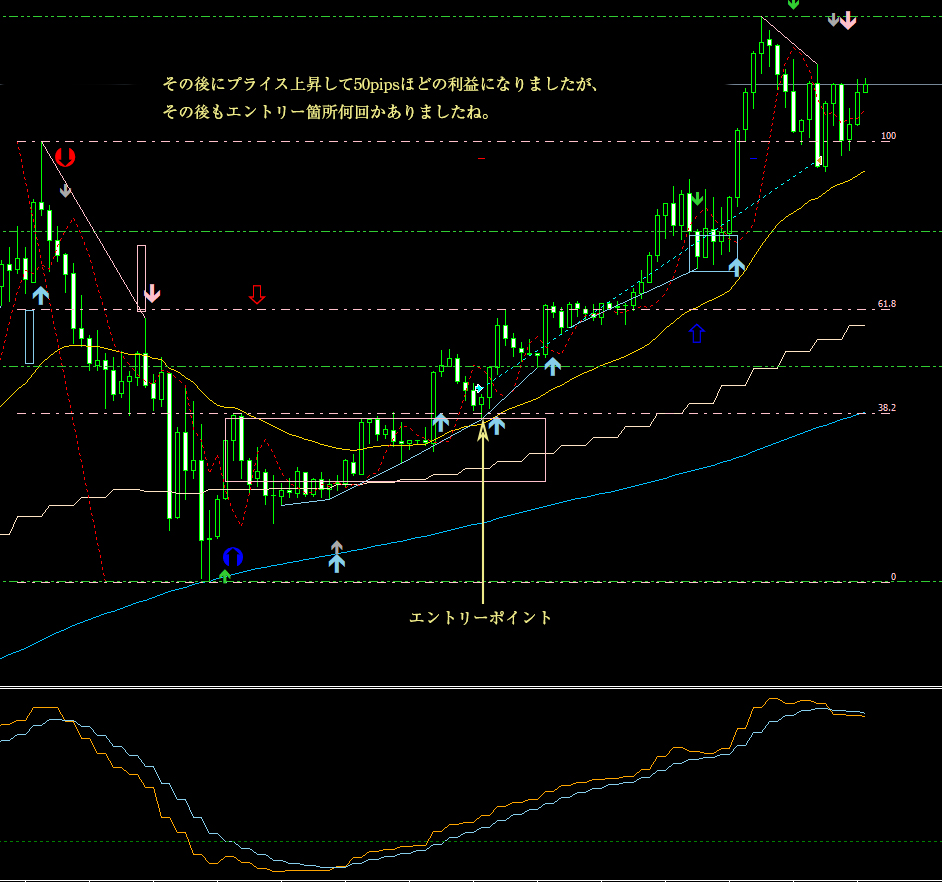Select the Fibonacci 100 level label
The image size is (942, 882).
[x=888, y=136]
